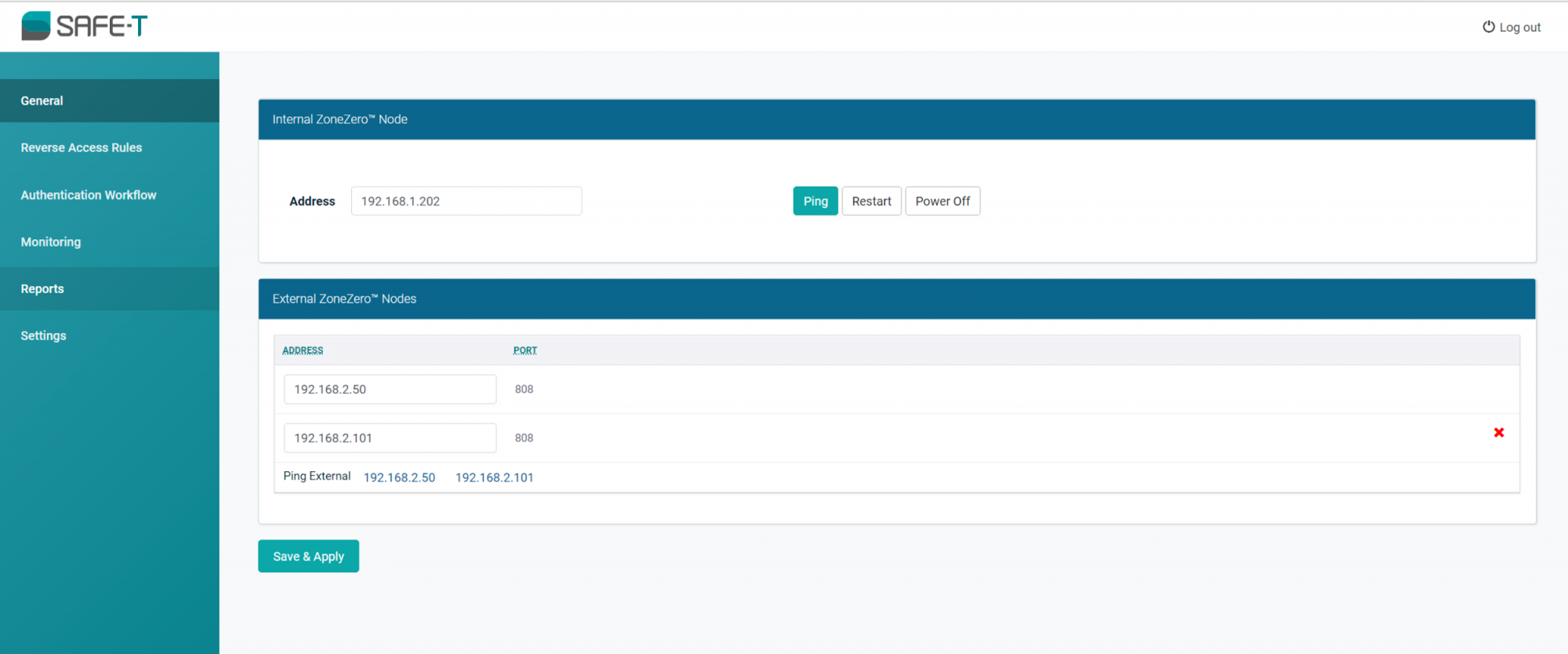Navigate to Monitoring
The image size is (1568, 654).
110,242
